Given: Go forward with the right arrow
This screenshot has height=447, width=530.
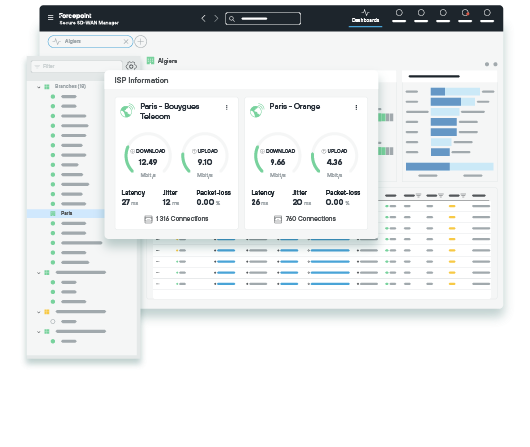Looking at the screenshot, I should click(216, 18).
